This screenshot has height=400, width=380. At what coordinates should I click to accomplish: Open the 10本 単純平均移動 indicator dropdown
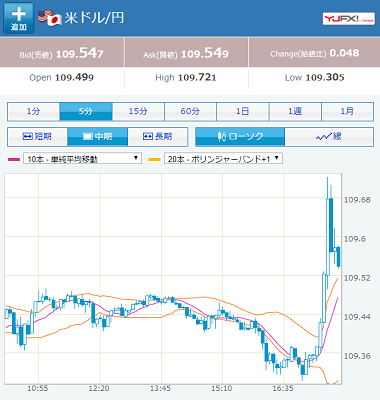click(82, 159)
